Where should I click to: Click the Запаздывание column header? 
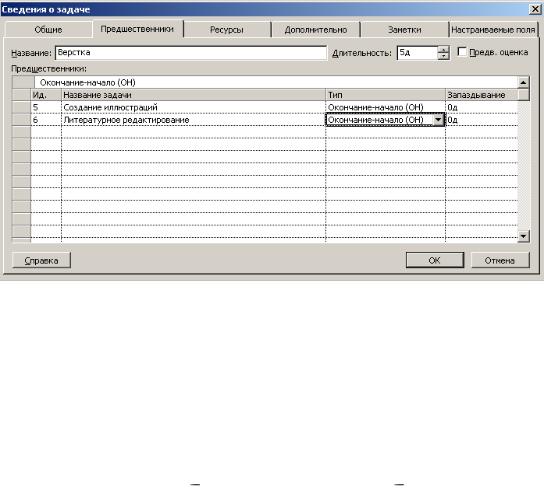pos(482,95)
